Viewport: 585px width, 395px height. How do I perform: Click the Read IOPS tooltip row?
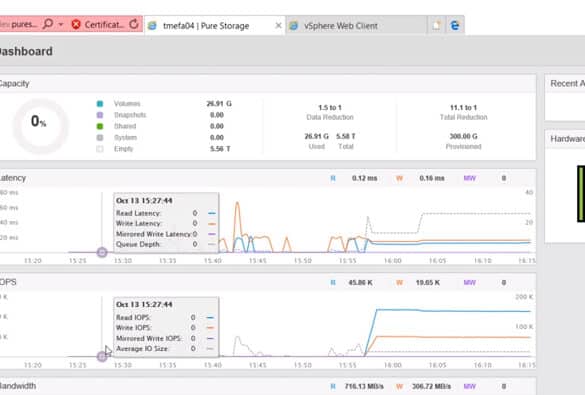pos(166,317)
